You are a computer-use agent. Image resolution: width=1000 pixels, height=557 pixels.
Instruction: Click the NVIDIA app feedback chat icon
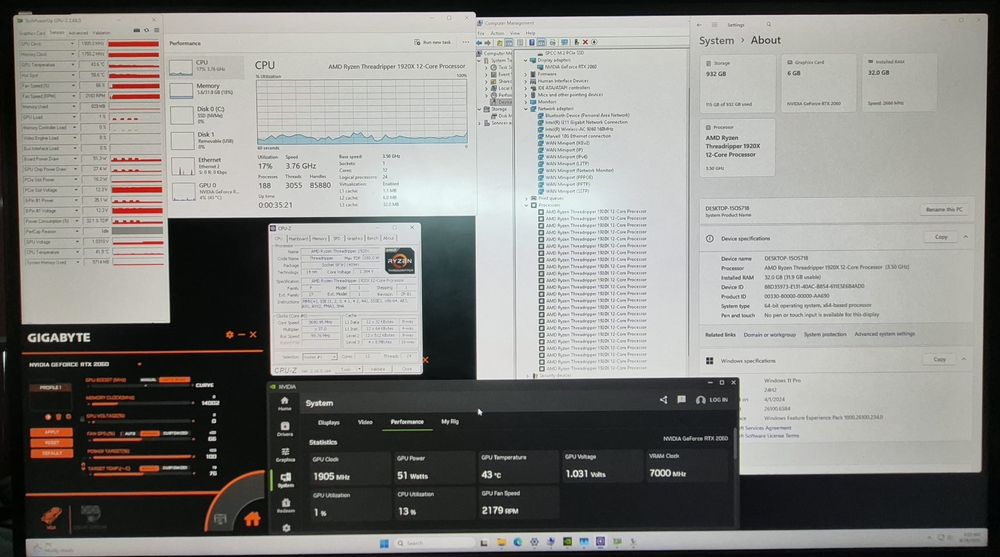(681, 399)
